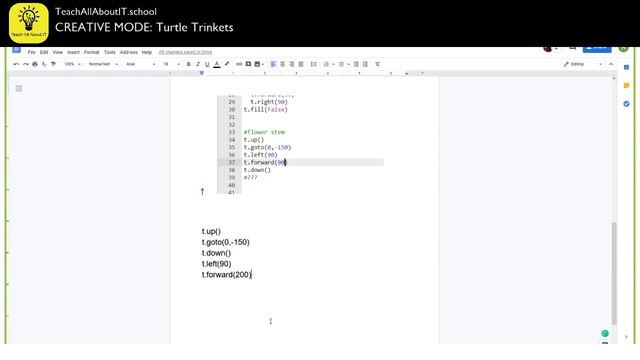Screen dimensions: 640x360
Task: Expand bulleted list style arrow
Action: [x=348, y=64]
